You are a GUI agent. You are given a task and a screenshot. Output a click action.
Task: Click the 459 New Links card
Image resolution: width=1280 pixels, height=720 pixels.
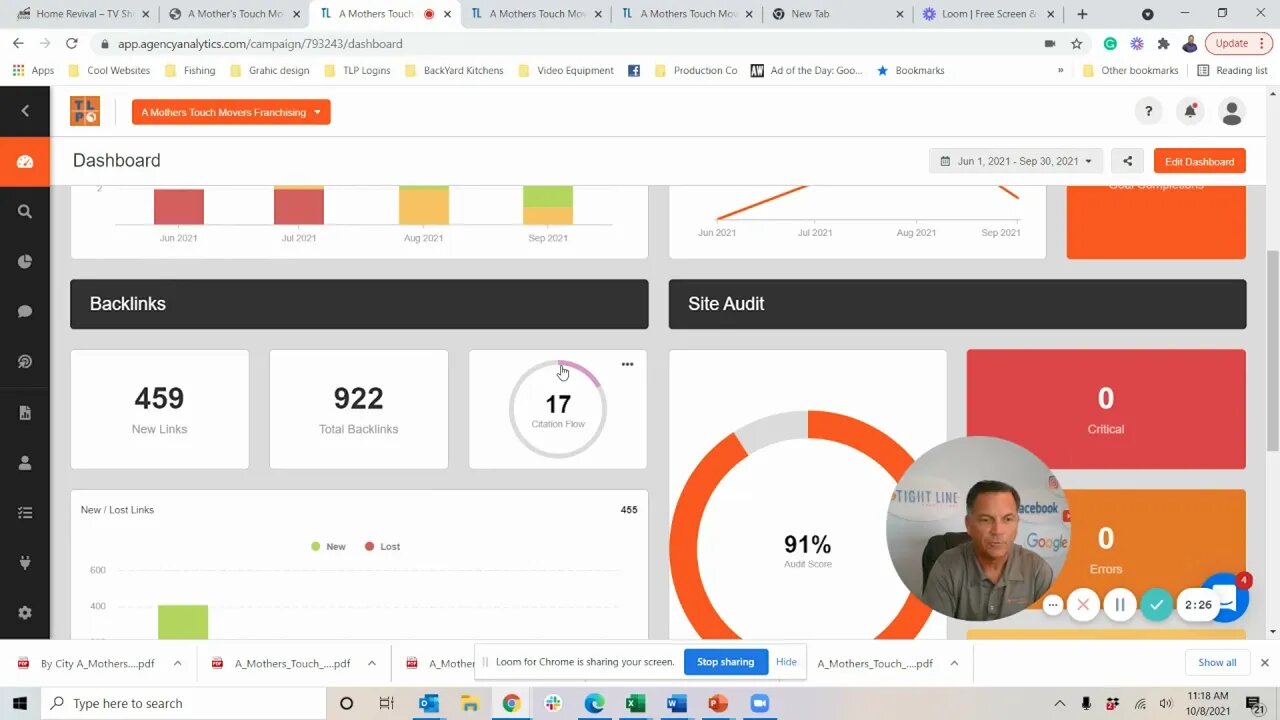tap(159, 409)
